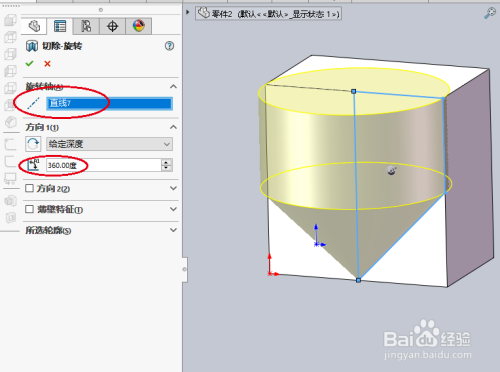Expand the 薄壁特征 section chevron
500x372 pixels.
tap(173, 209)
